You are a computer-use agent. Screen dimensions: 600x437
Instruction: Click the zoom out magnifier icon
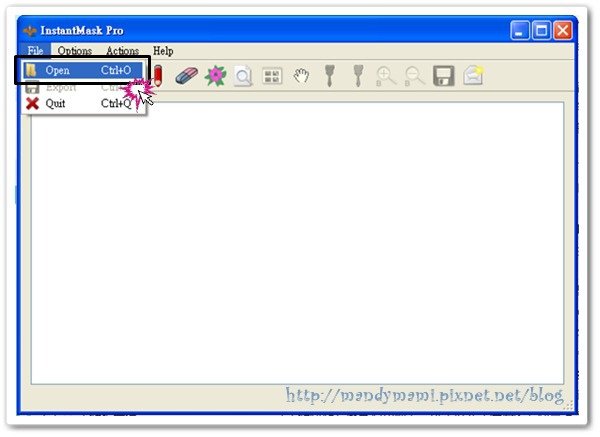pyautogui.click(x=414, y=76)
